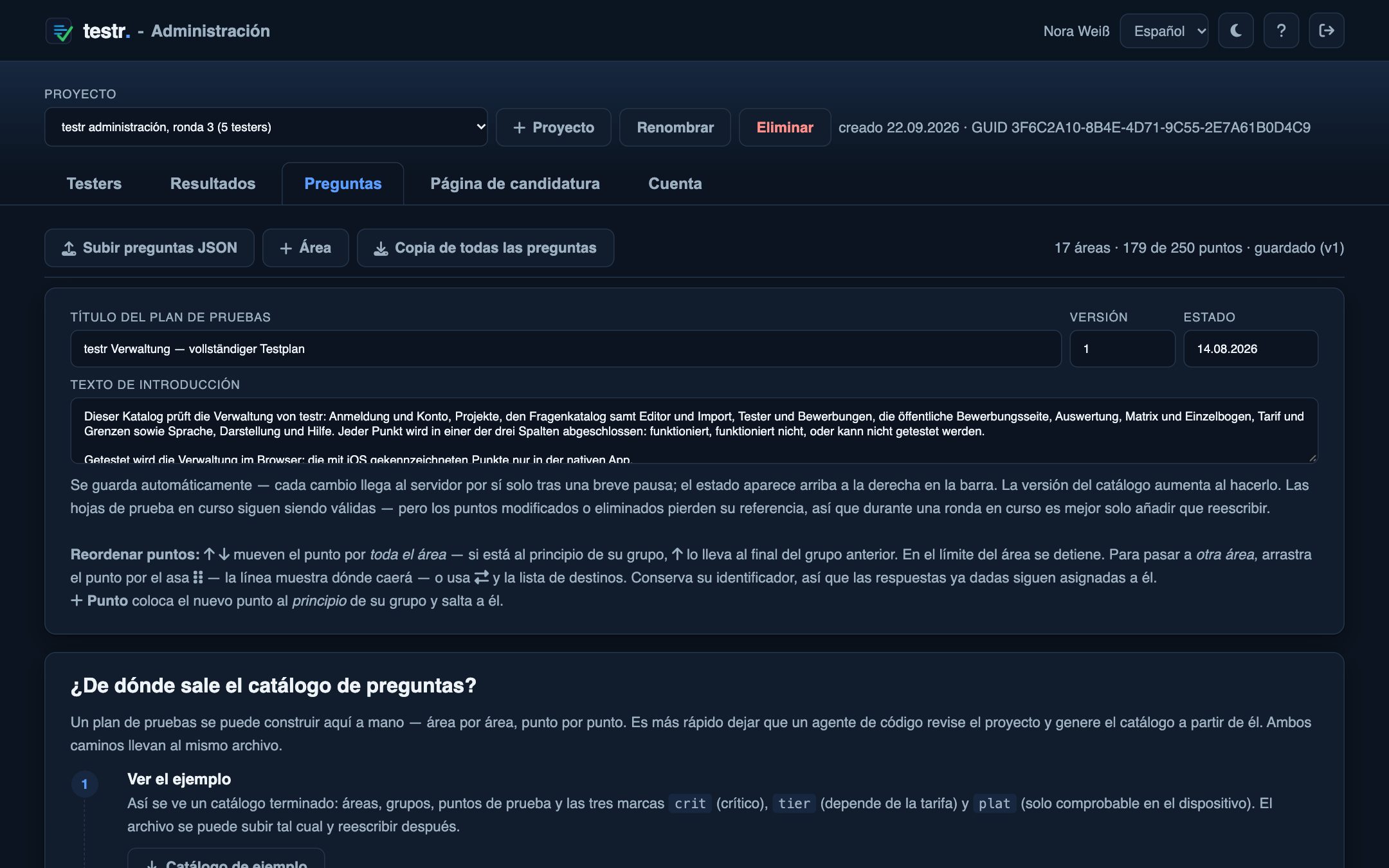Click the 'crit' code tag
Viewport: 1389px width, 868px height.
coord(690,804)
